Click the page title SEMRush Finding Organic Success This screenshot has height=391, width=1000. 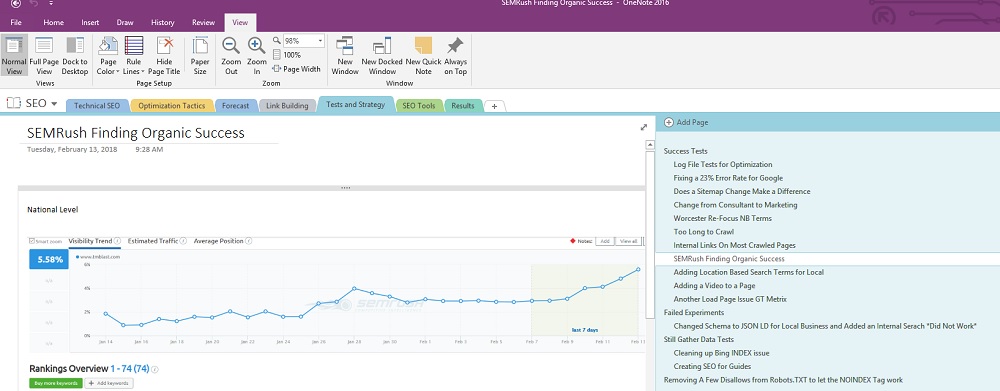pos(136,133)
